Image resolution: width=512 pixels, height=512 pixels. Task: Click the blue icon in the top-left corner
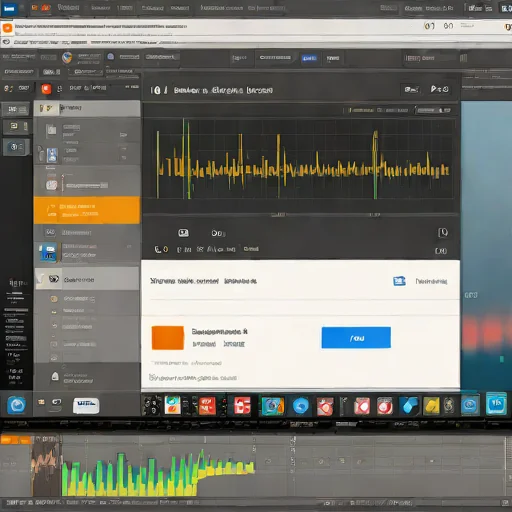pos(9,9)
